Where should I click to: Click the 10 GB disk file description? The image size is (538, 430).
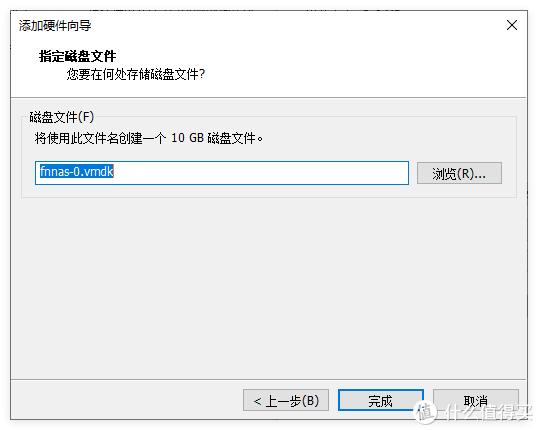pyautogui.click(x=149, y=138)
